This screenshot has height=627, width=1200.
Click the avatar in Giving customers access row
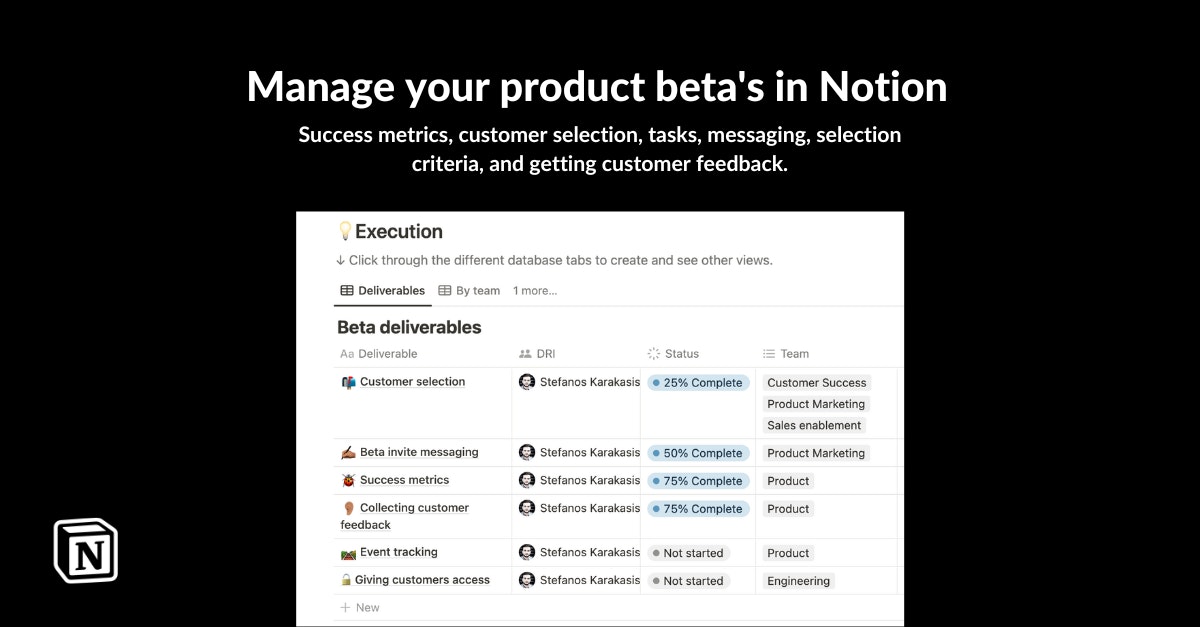click(x=527, y=580)
